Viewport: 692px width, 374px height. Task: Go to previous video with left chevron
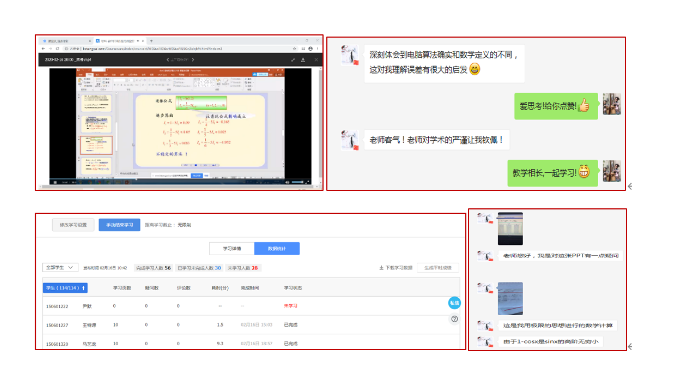coord(168,60)
